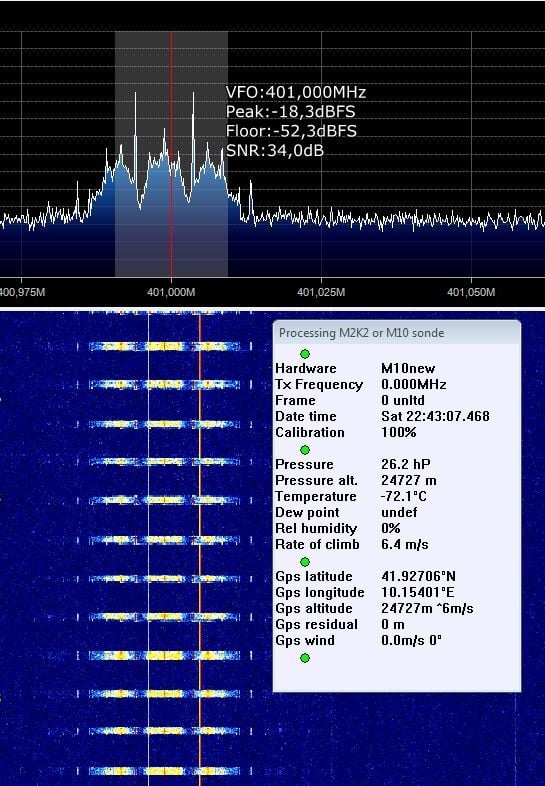The width and height of the screenshot is (545, 786).
Task: Click the 401,050M frequency axis label
Action: click(471, 292)
